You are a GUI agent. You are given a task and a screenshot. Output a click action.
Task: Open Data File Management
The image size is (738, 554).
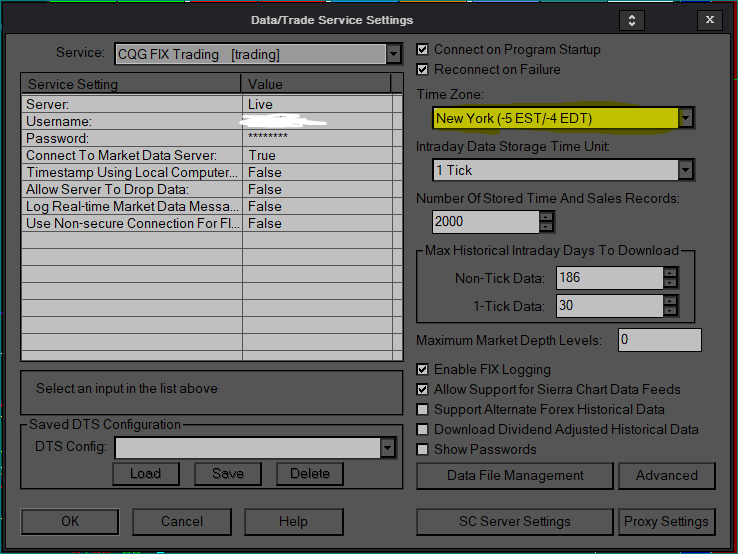(514, 475)
